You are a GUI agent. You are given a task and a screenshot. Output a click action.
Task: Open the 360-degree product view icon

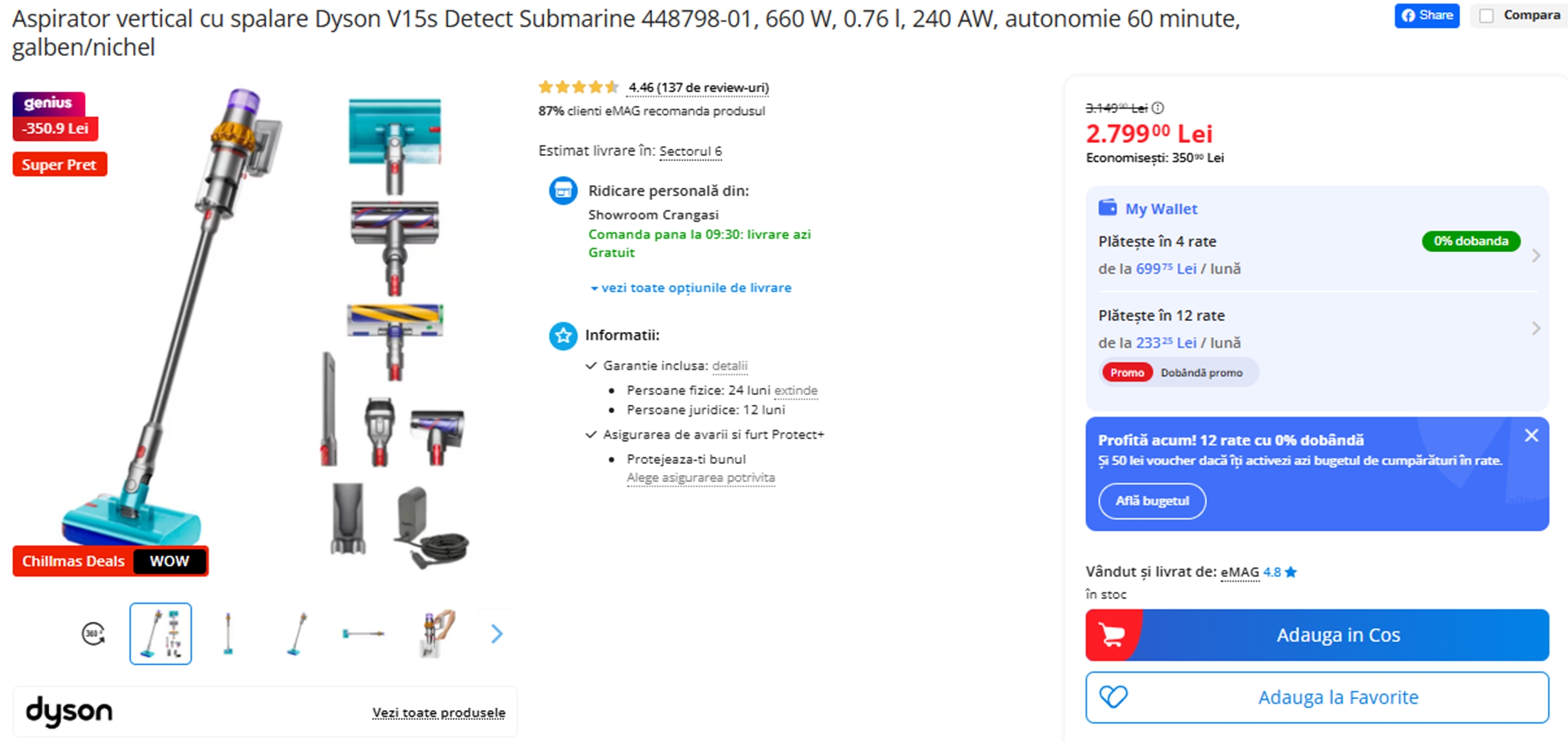point(92,634)
